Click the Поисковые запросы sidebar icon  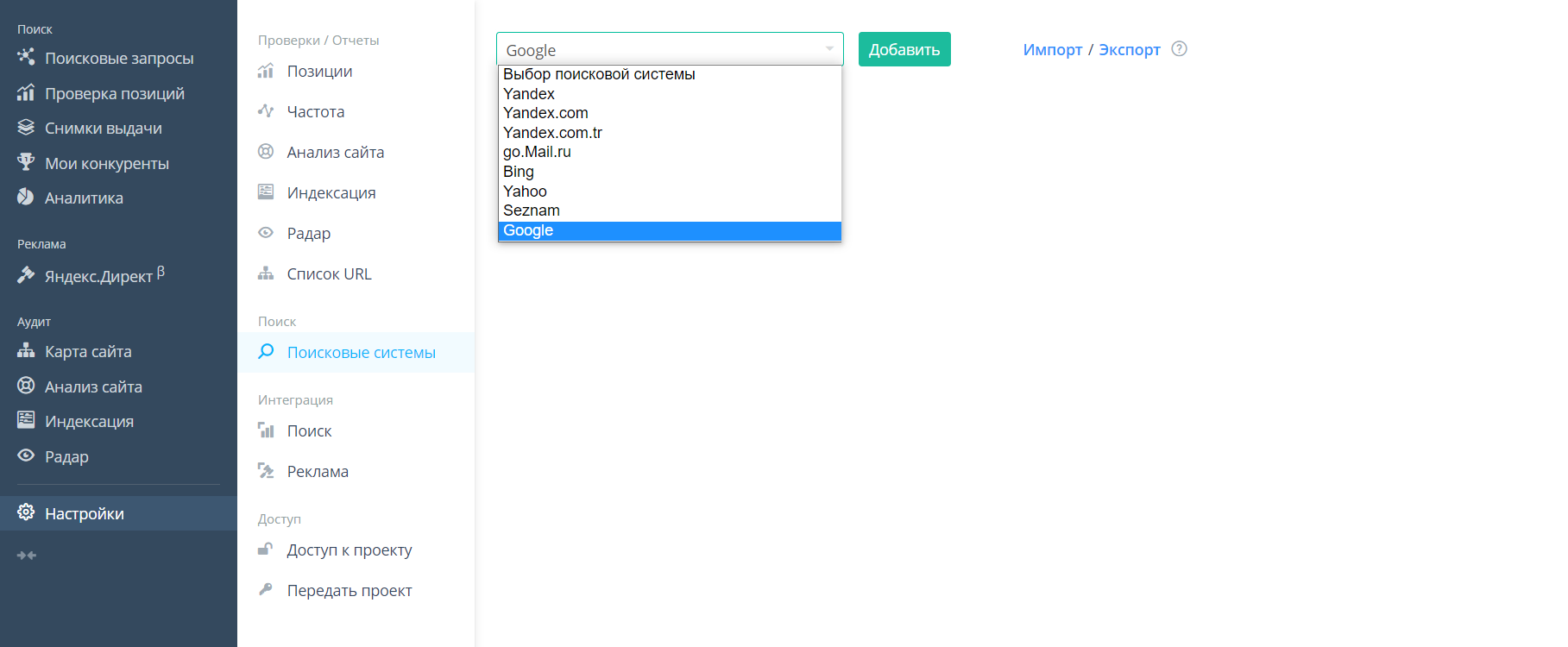tap(26, 57)
